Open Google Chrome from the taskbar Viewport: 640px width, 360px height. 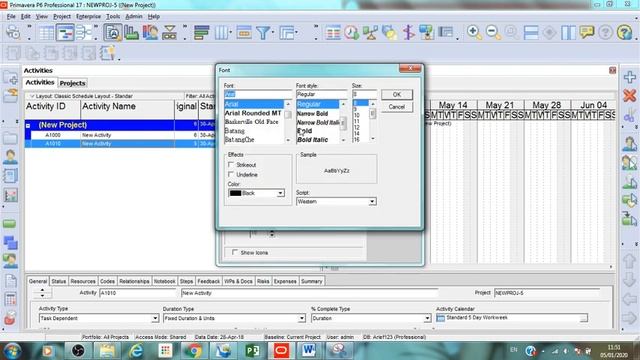click(x=194, y=351)
